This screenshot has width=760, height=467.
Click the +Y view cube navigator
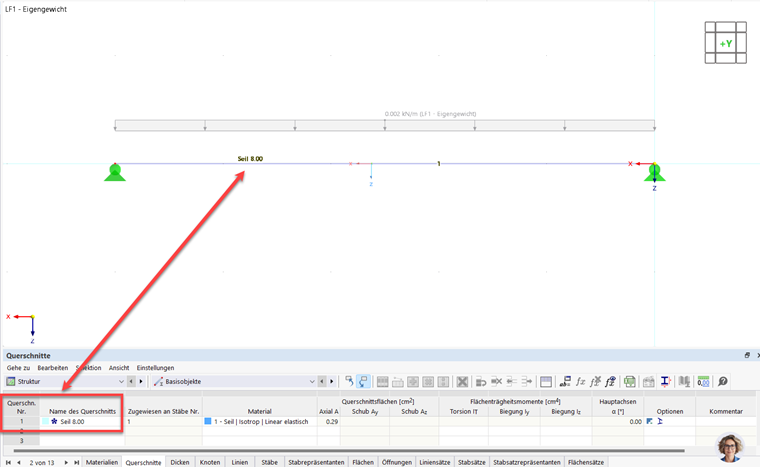[x=726, y=43]
